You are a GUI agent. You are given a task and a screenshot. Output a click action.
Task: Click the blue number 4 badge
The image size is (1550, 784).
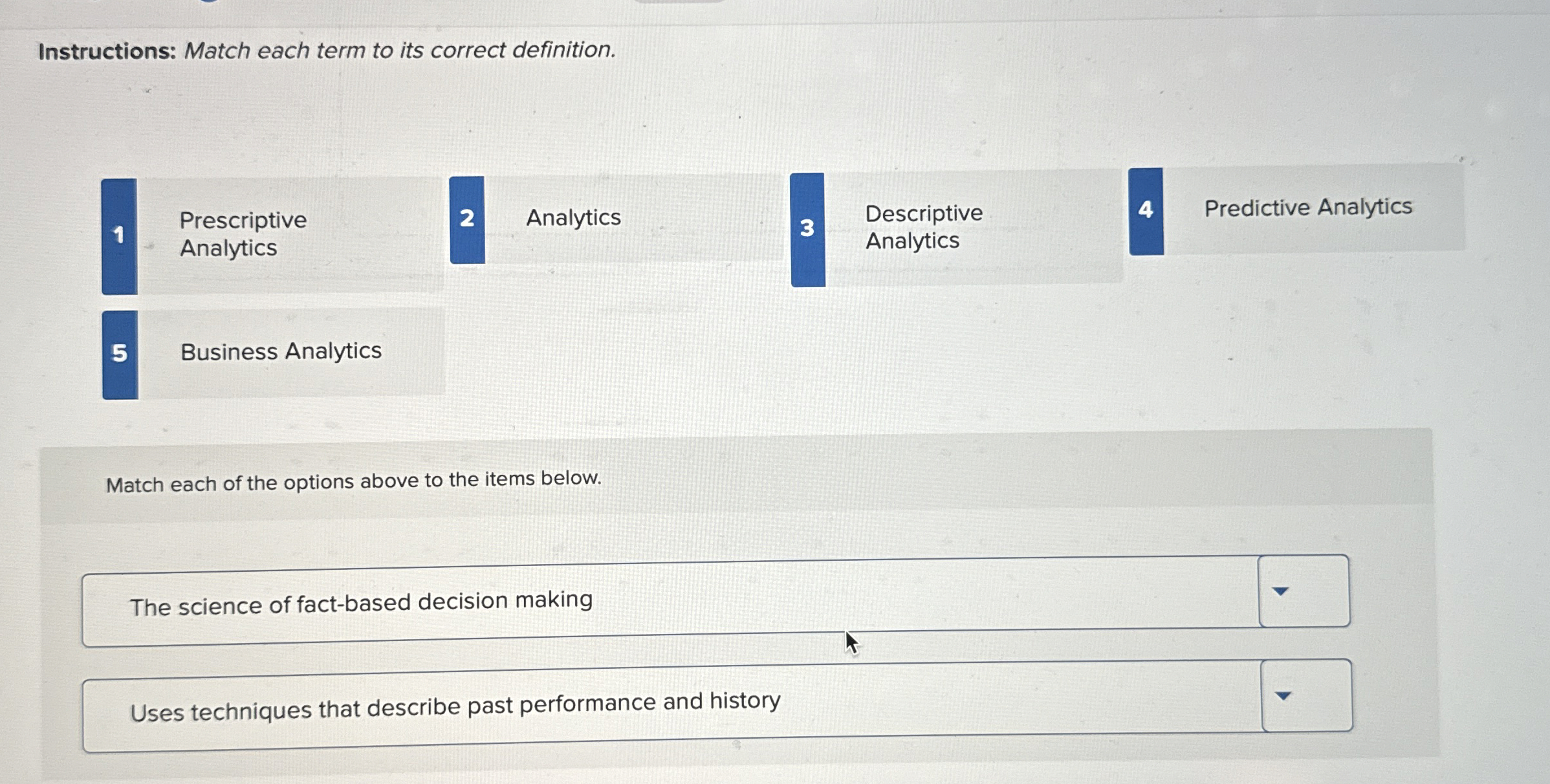click(x=1146, y=209)
